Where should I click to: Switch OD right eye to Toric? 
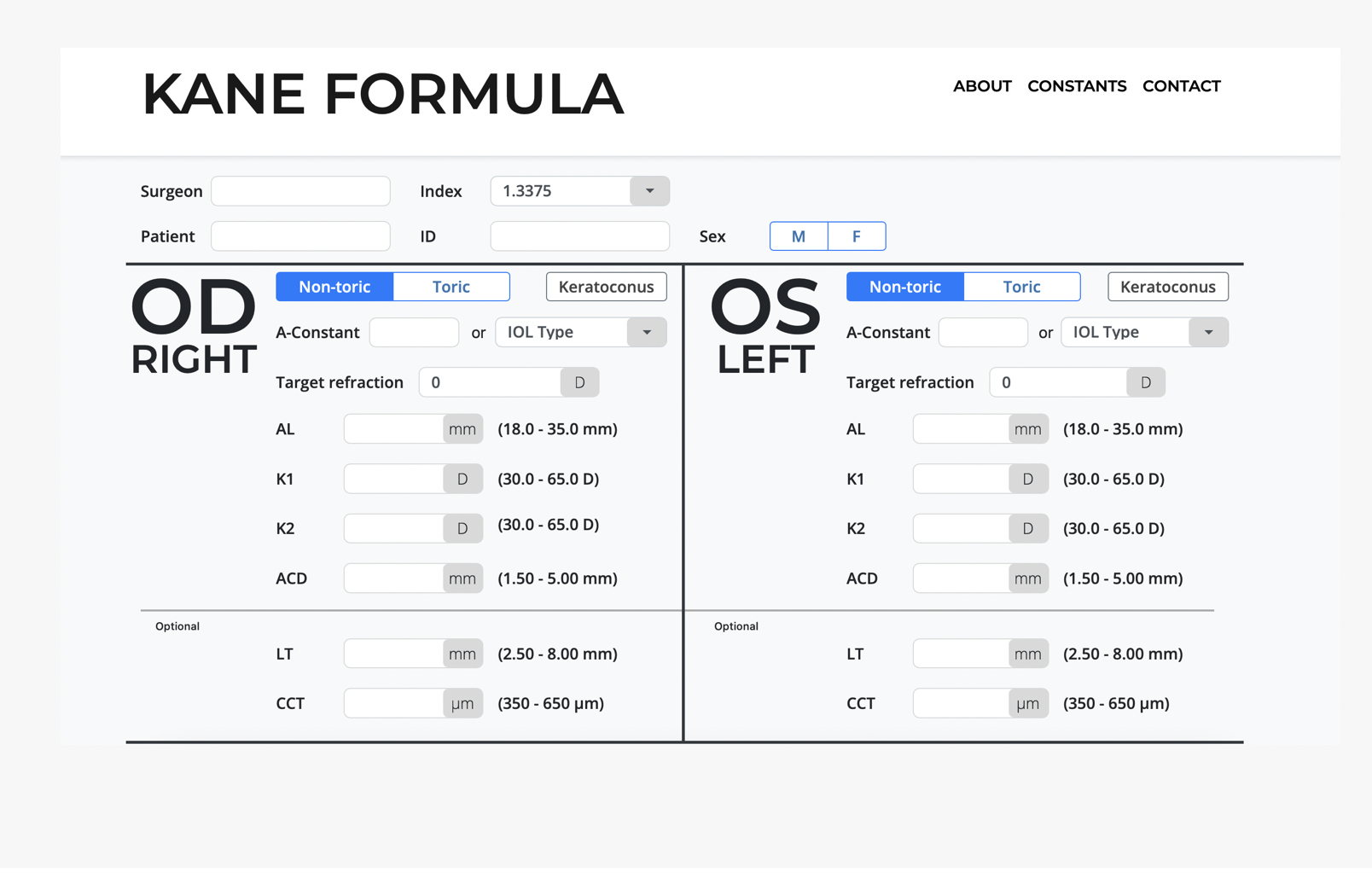click(x=451, y=287)
